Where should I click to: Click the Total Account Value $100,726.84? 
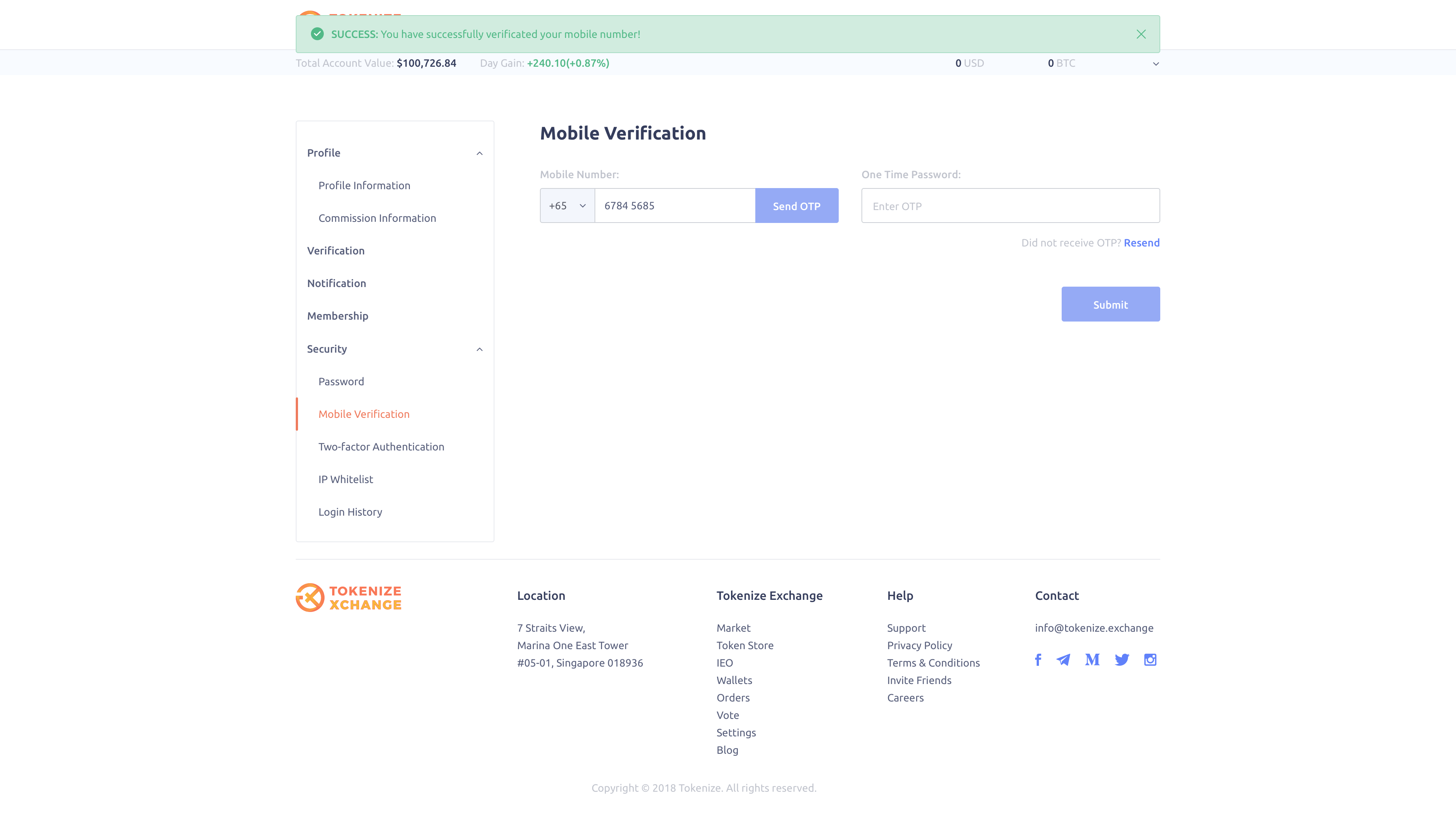[426, 63]
